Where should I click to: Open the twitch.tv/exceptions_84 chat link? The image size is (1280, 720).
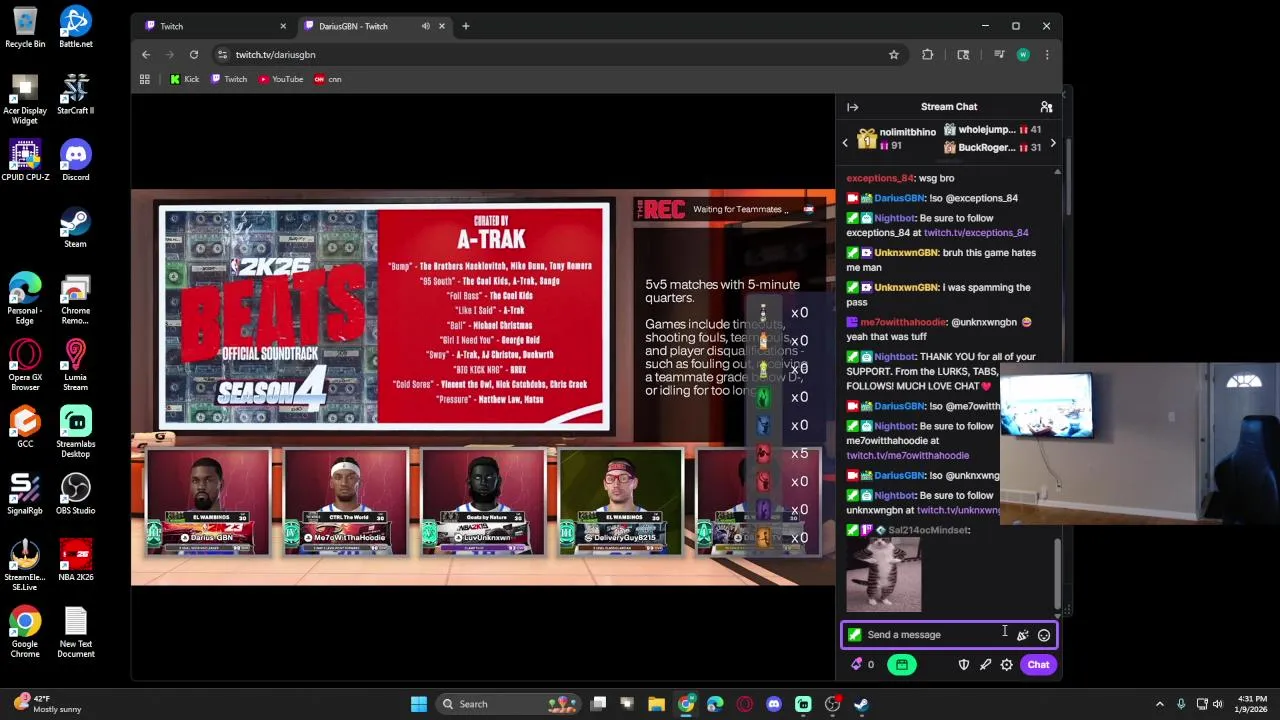point(976,233)
